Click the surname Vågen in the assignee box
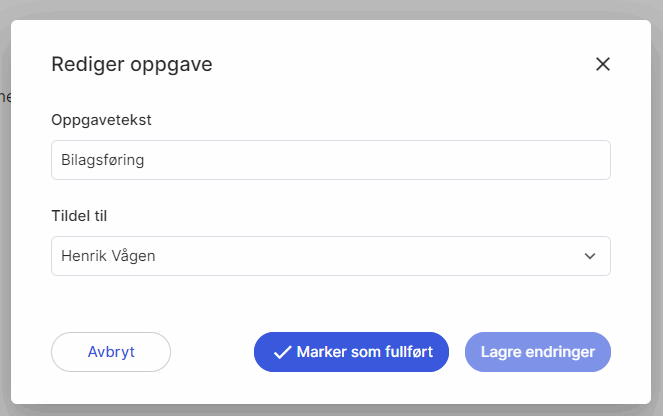This screenshot has width=663, height=416. 133,256
